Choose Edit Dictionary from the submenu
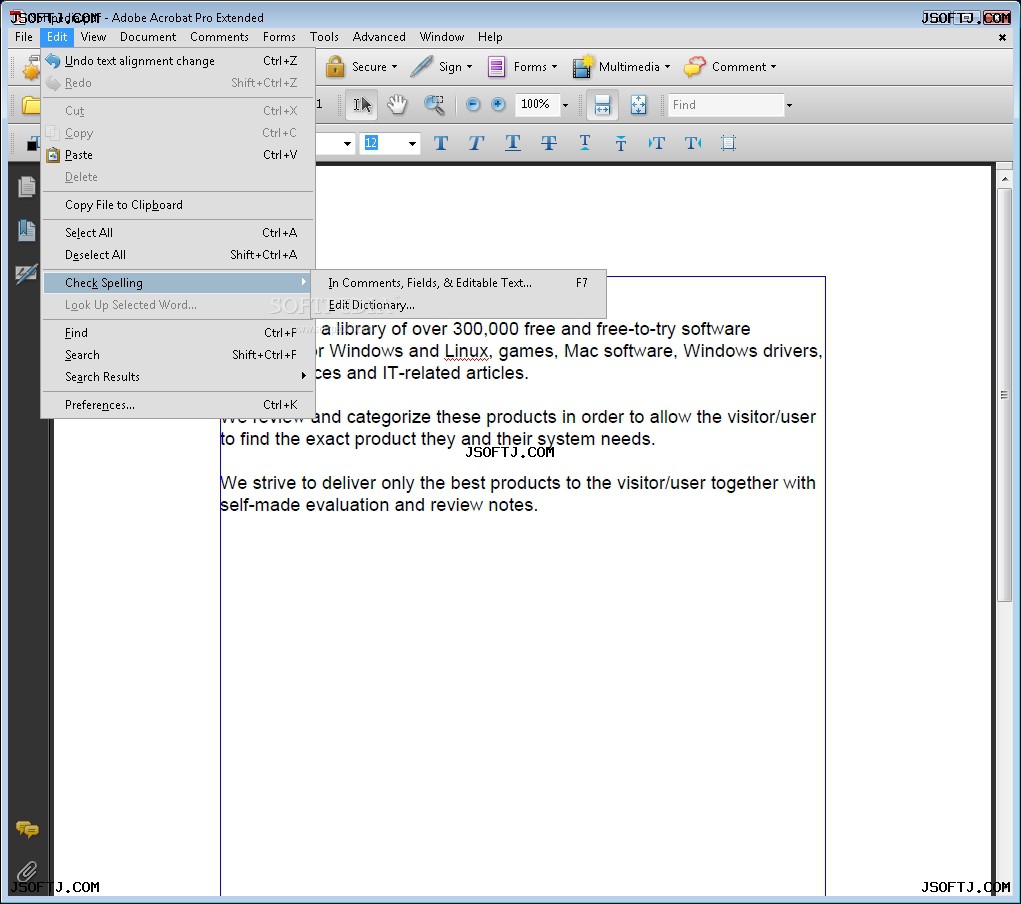Image resolution: width=1021 pixels, height=904 pixels. (458, 305)
